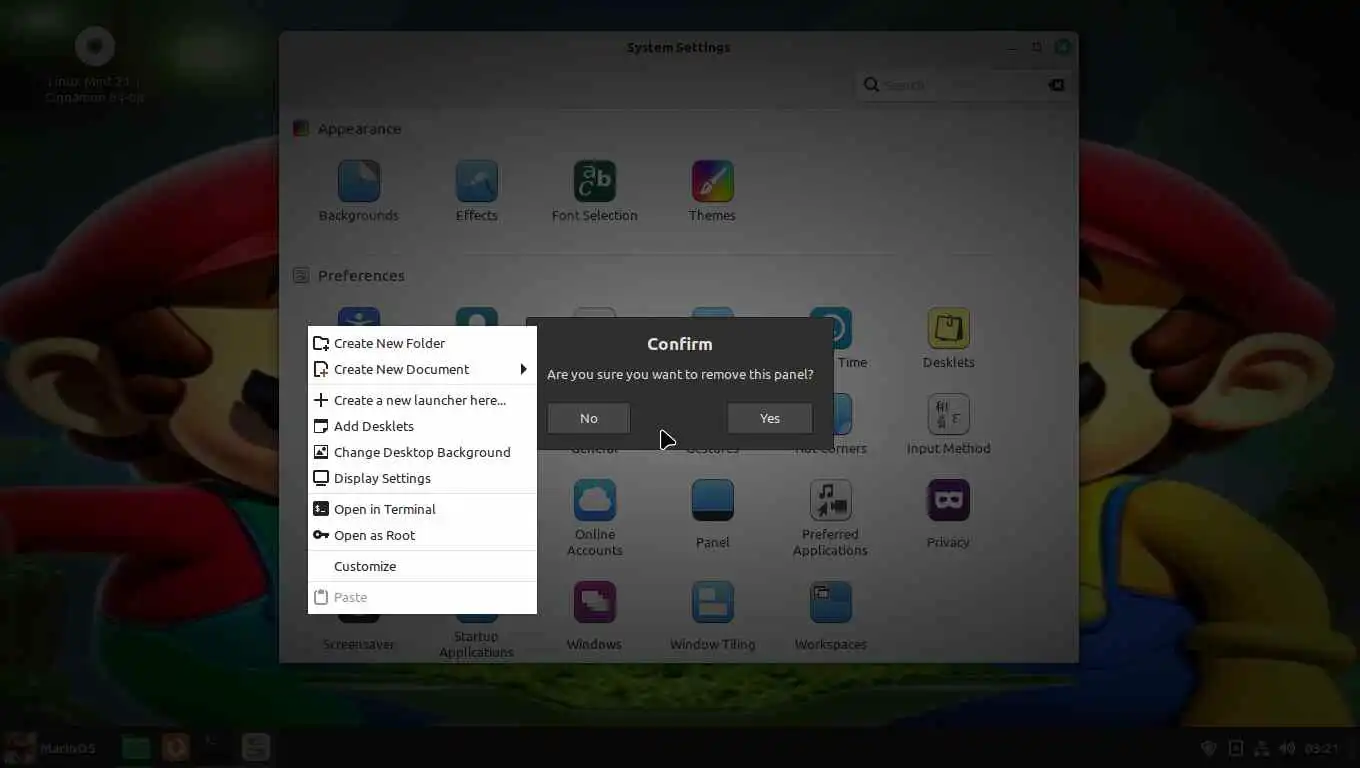Select the Linux Mint 21.1 disc desktop icon
Image resolution: width=1360 pixels, height=768 pixels.
coord(95,46)
